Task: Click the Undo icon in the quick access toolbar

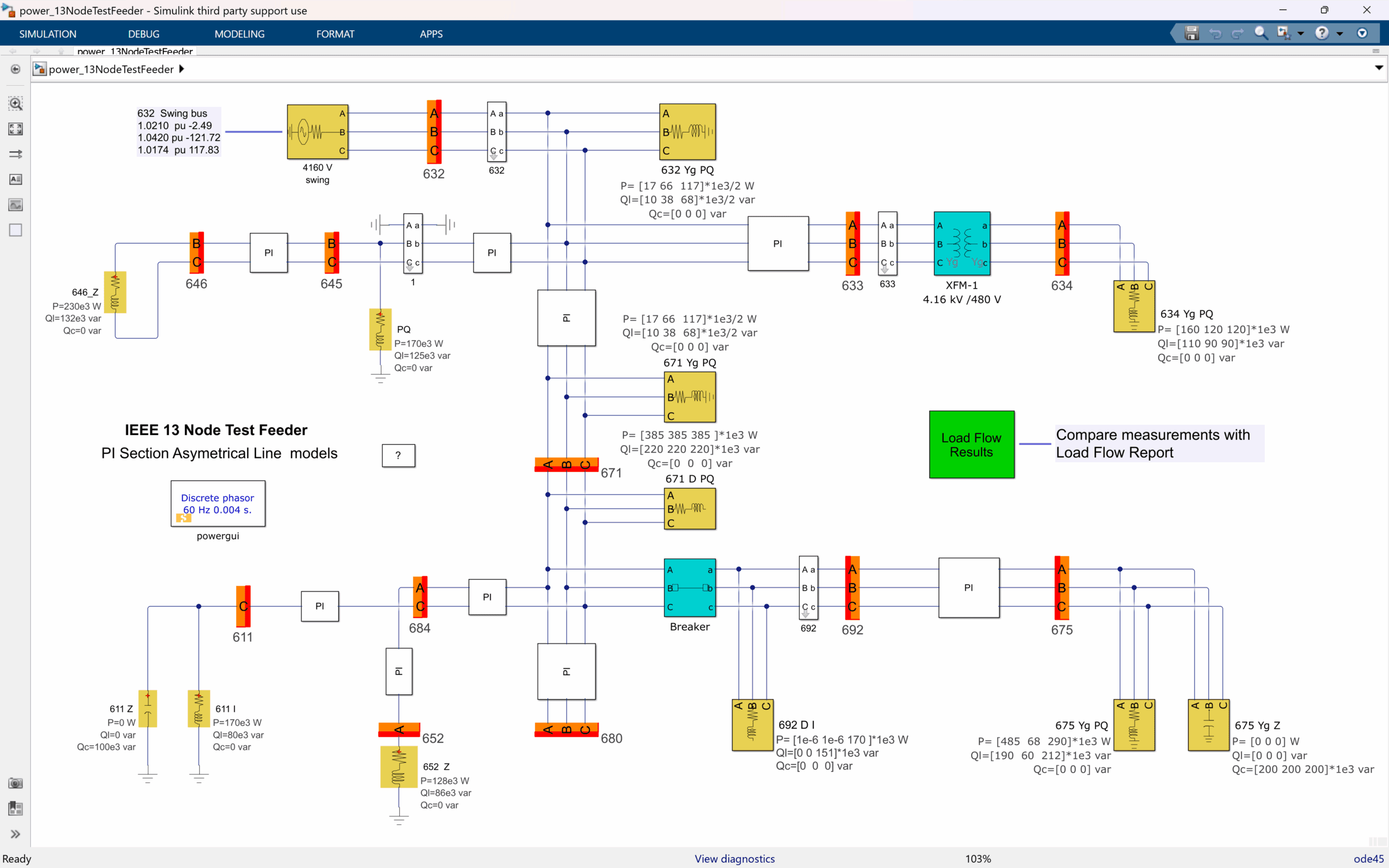Action: click(1216, 33)
